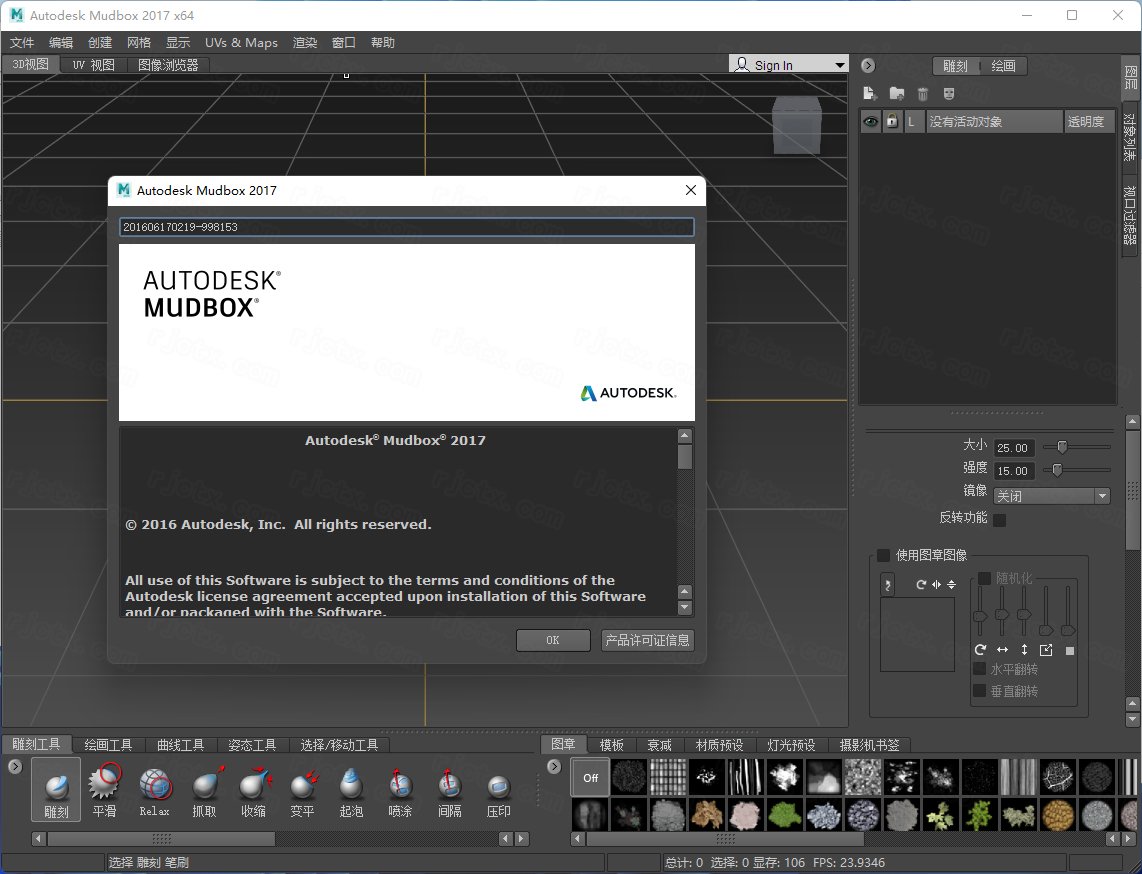Image resolution: width=1142 pixels, height=874 pixels.
Task: Click the 产品许可证信息 button
Action: click(647, 640)
